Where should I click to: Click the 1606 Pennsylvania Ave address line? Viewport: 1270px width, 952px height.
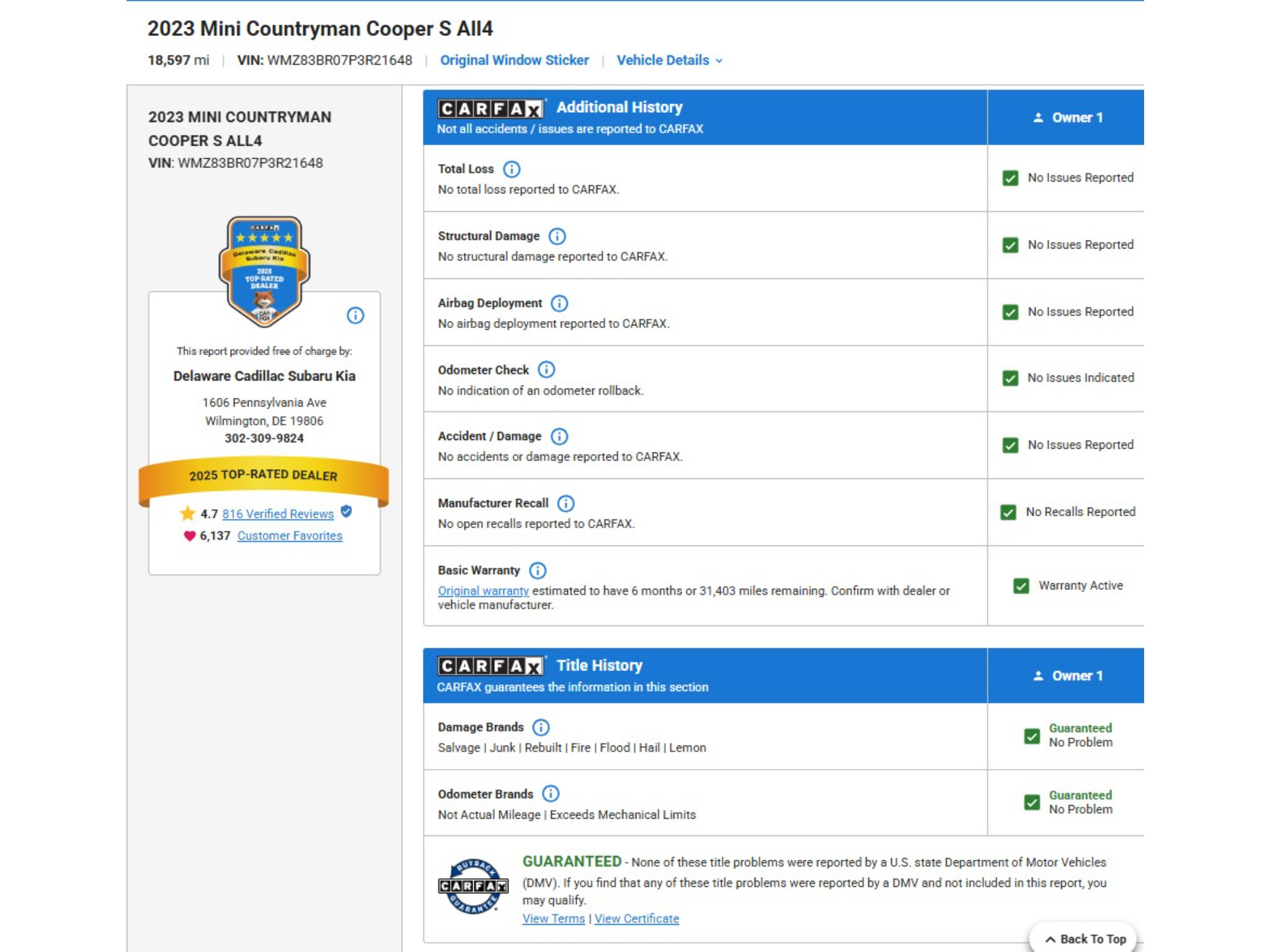pos(264,403)
